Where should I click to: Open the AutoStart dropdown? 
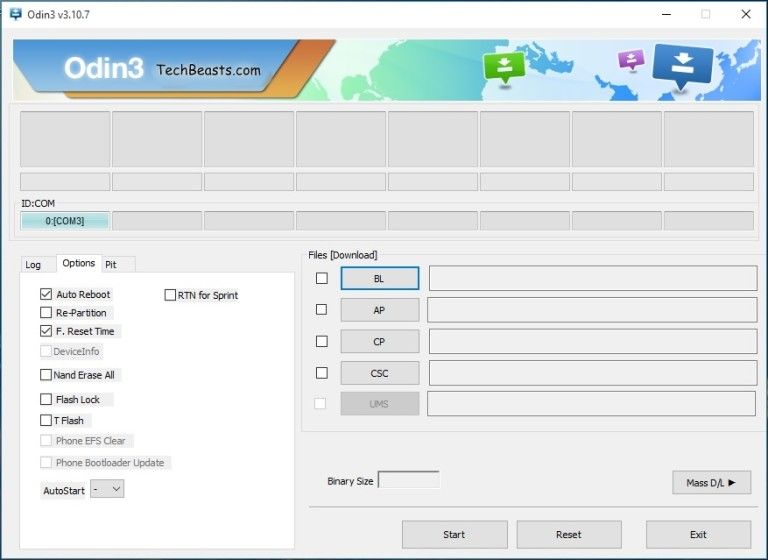(108, 489)
